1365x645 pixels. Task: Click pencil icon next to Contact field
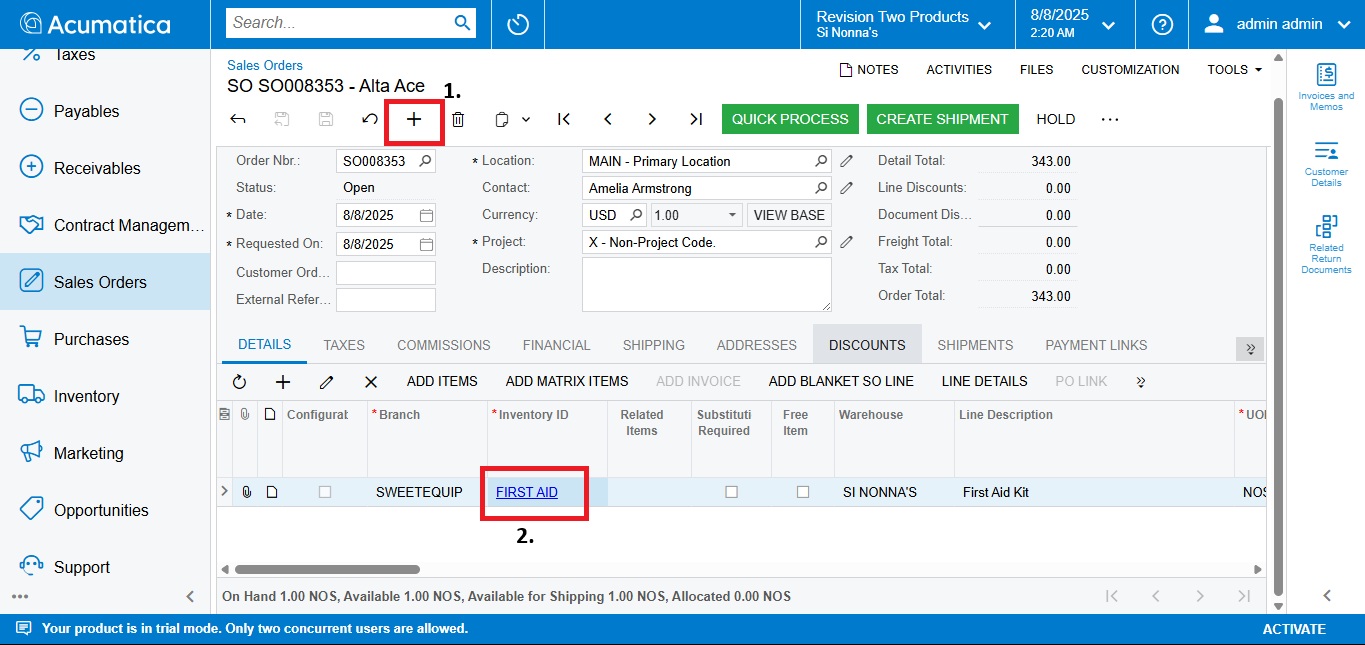coord(846,188)
